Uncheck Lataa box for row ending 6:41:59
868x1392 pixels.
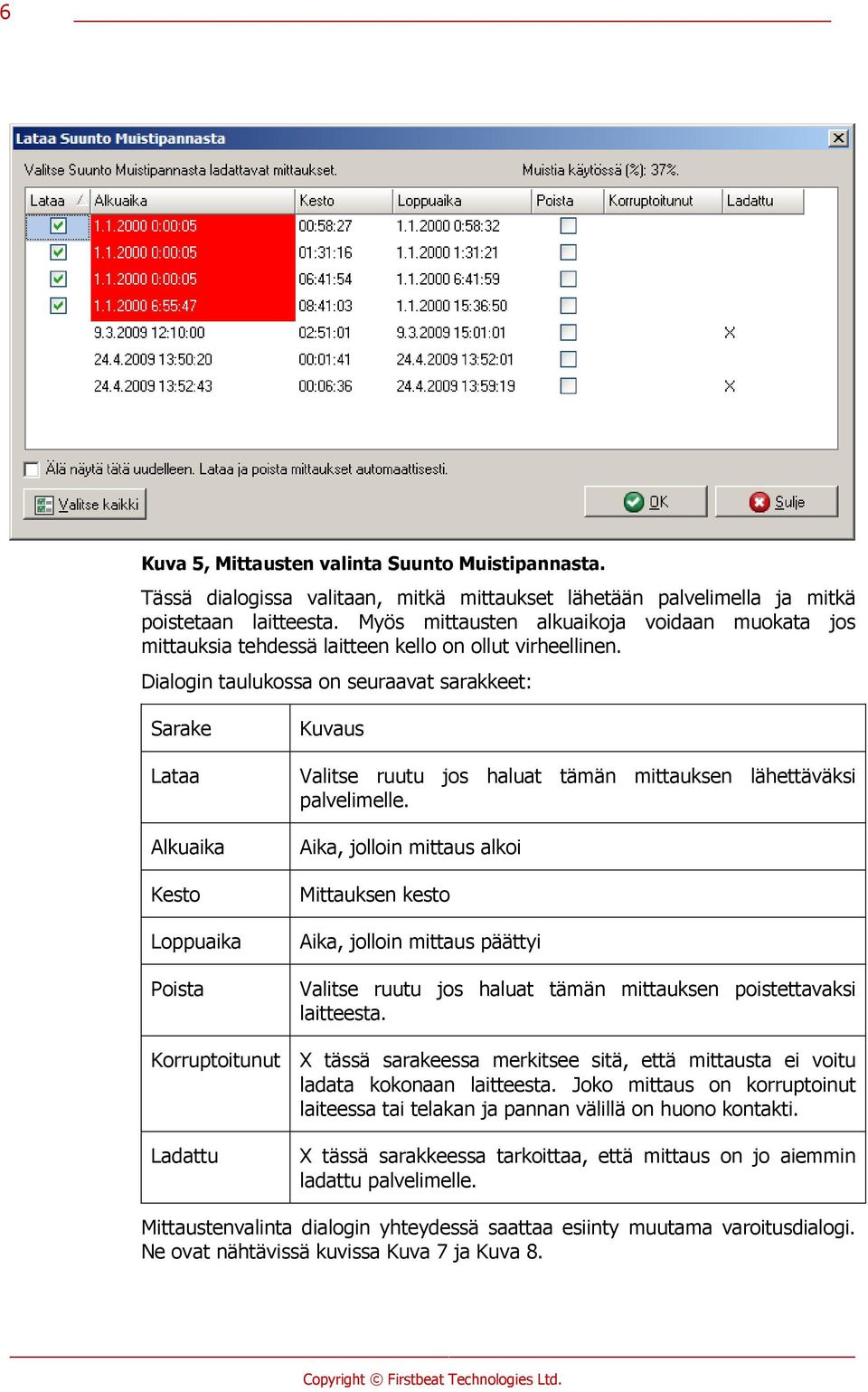click(59, 279)
